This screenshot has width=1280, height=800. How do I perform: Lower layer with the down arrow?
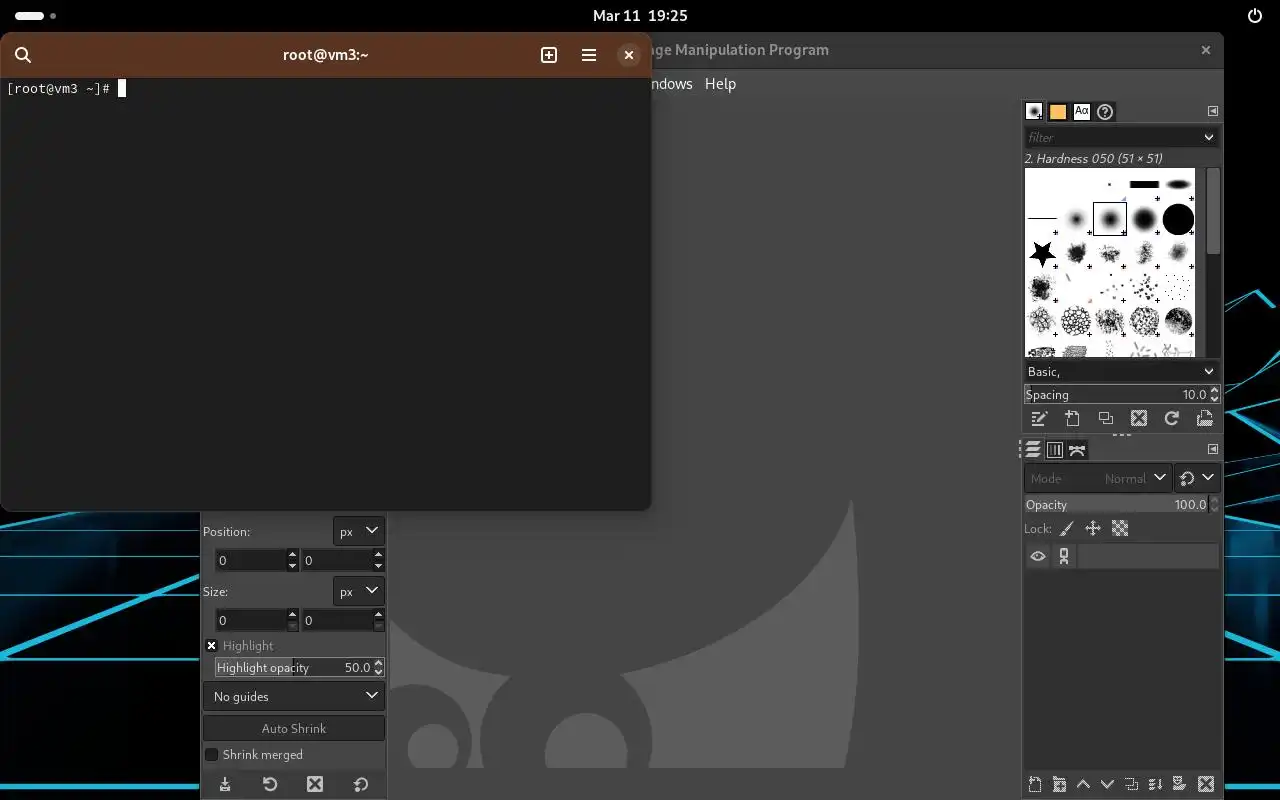point(1107,784)
